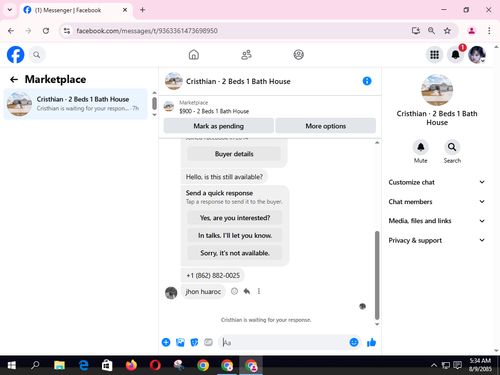Launch Opera from the taskbar

(155, 365)
